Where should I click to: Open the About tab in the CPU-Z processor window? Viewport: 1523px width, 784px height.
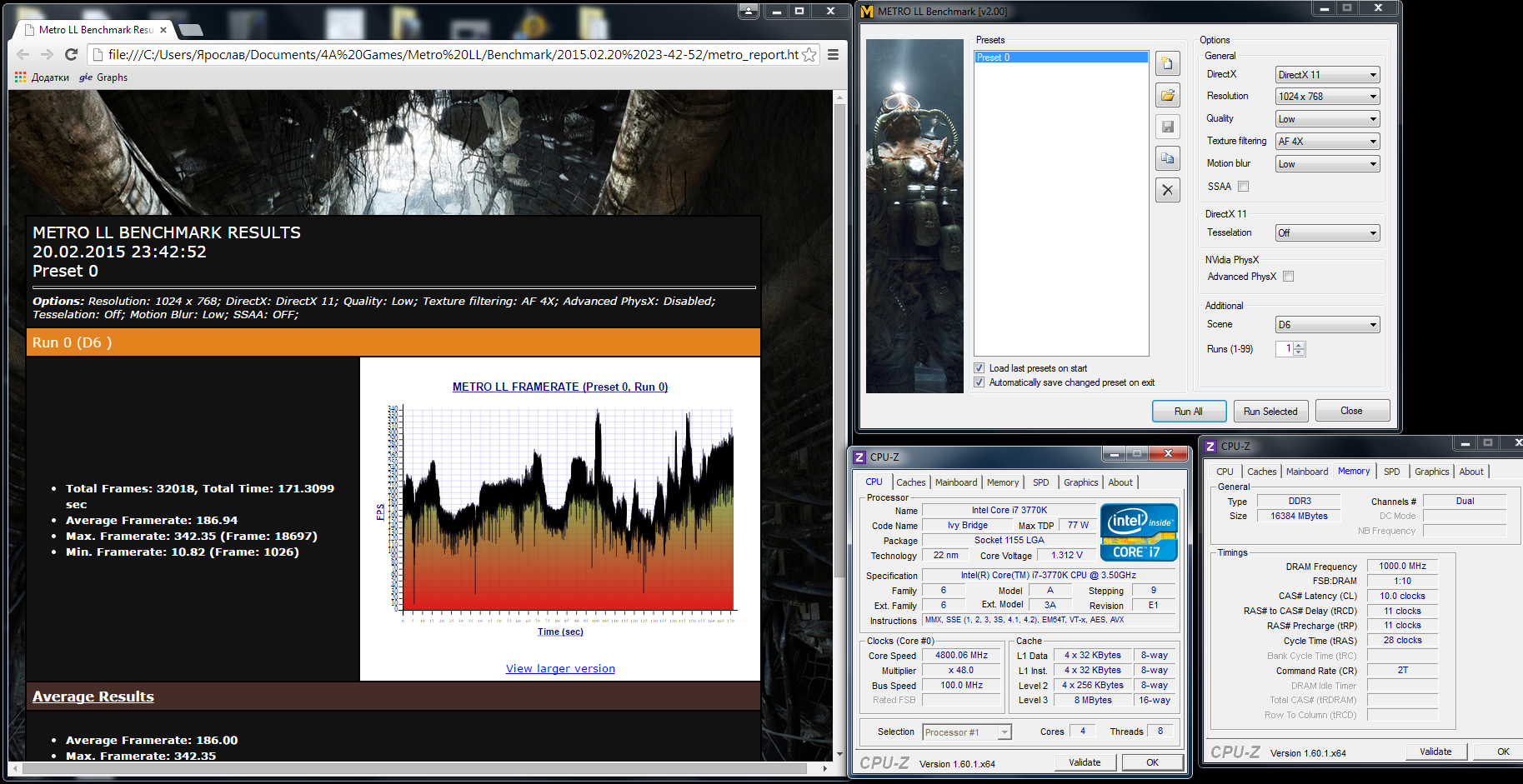tap(1120, 482)
